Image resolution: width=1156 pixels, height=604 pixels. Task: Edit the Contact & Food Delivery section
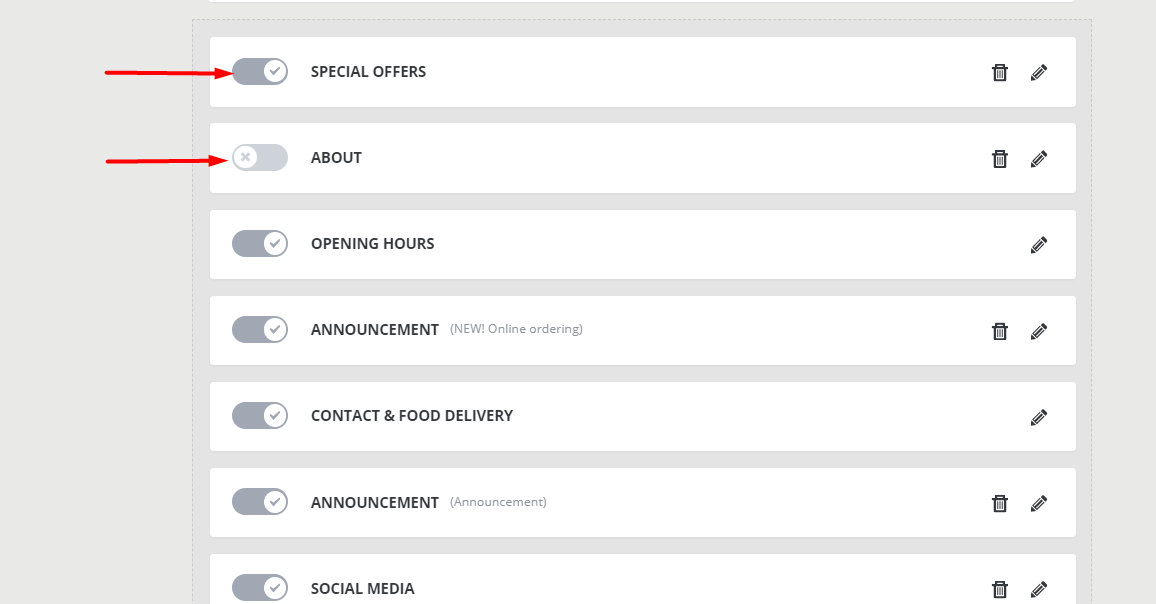click(1039, 416)
